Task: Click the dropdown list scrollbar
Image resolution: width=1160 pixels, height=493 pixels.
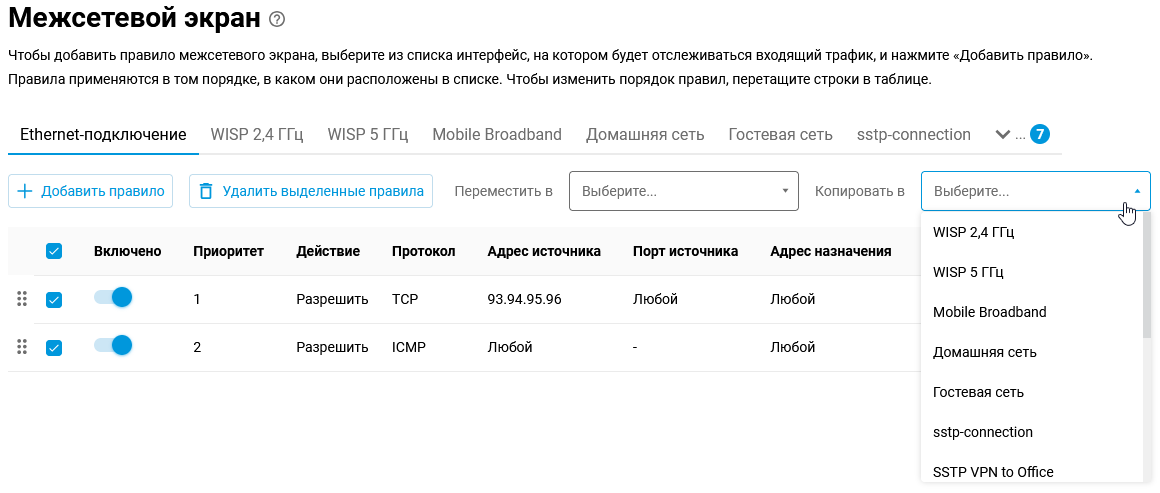Action: 1147,280
